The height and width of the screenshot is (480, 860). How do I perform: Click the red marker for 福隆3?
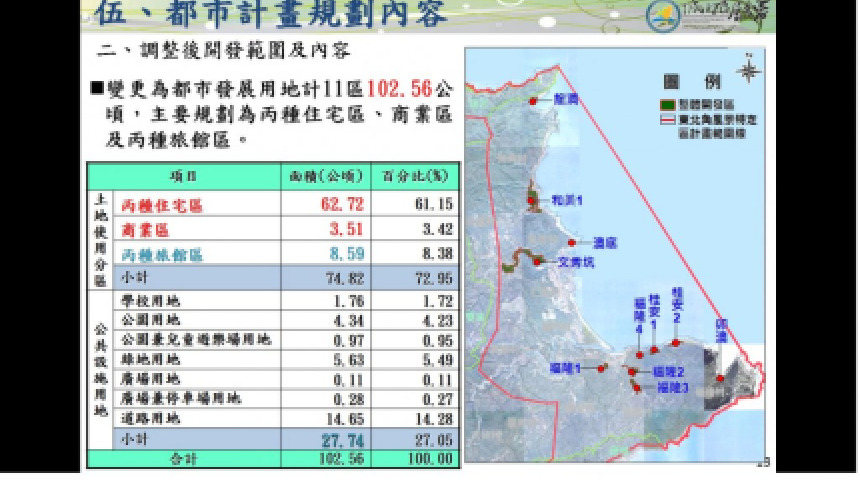coord(637,387)
